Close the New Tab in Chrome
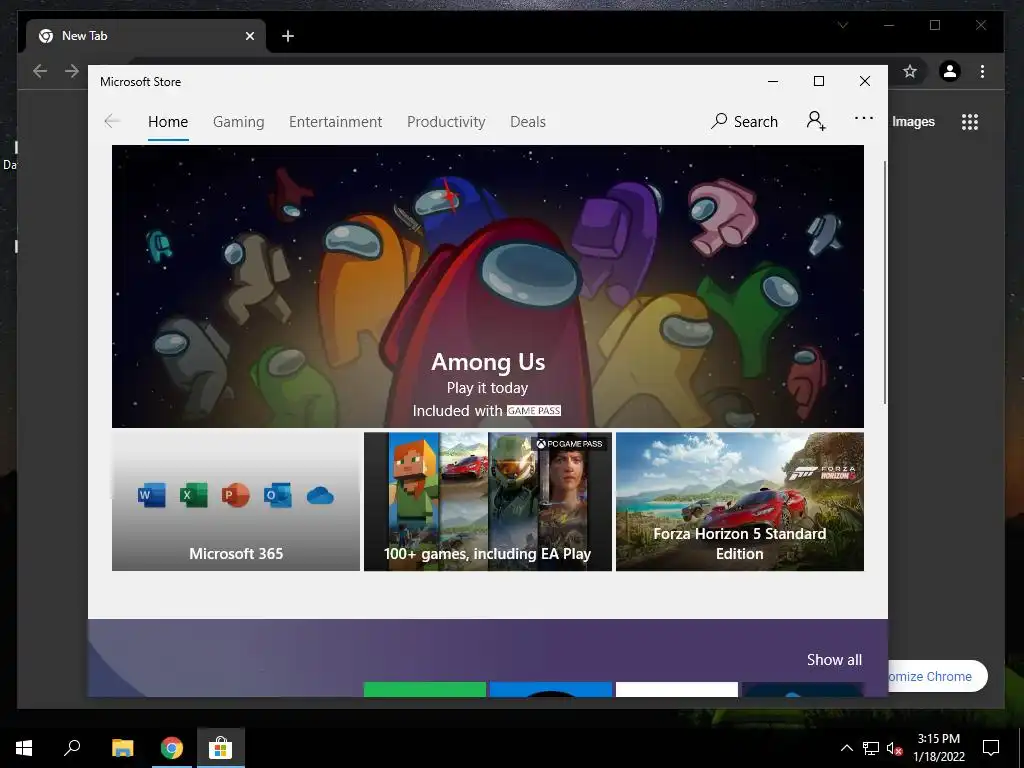The height and width of the screenshot is (768, 1024). point(249,36)
